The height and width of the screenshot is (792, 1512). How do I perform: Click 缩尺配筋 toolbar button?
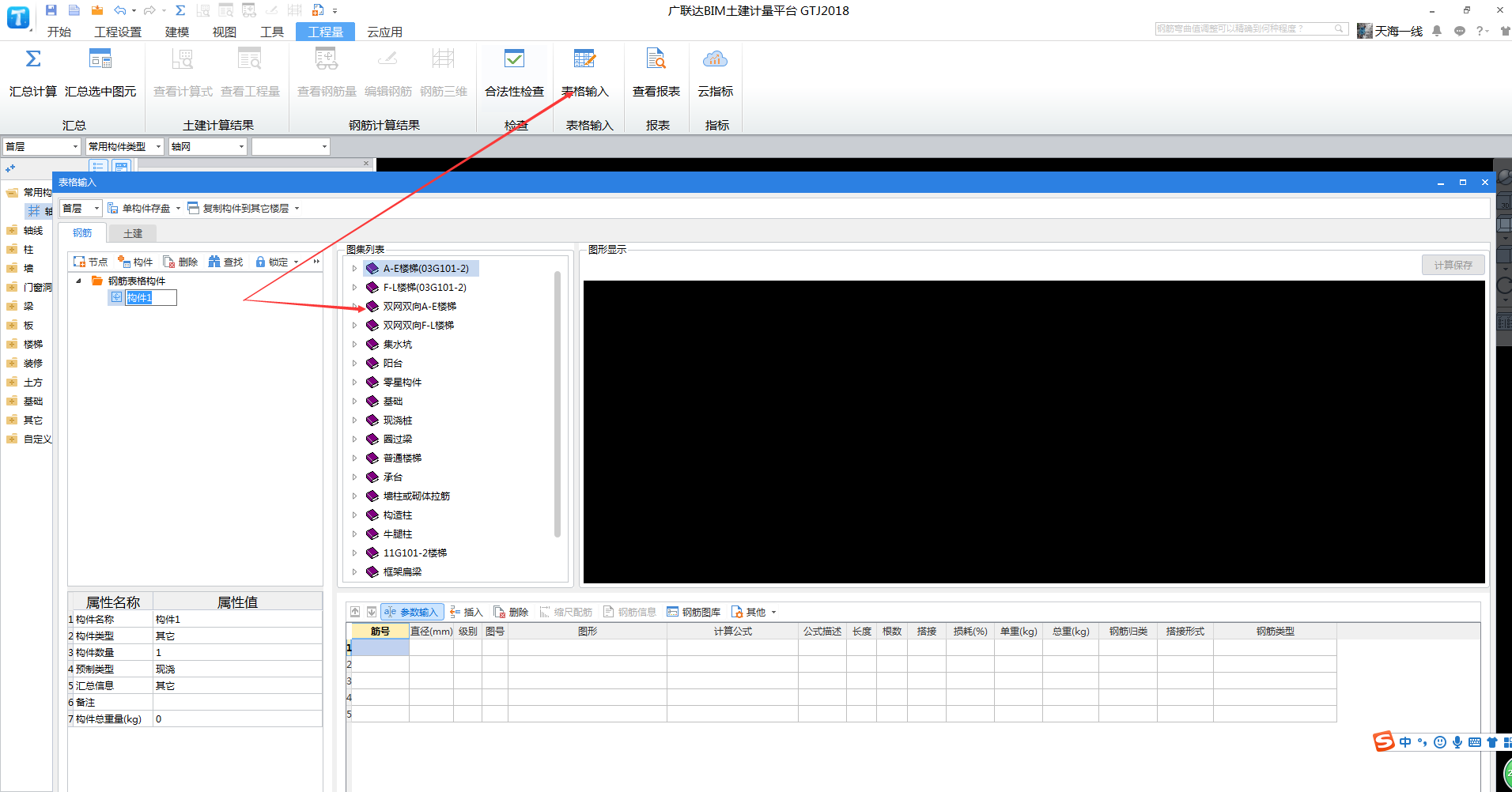click(565, 612)
